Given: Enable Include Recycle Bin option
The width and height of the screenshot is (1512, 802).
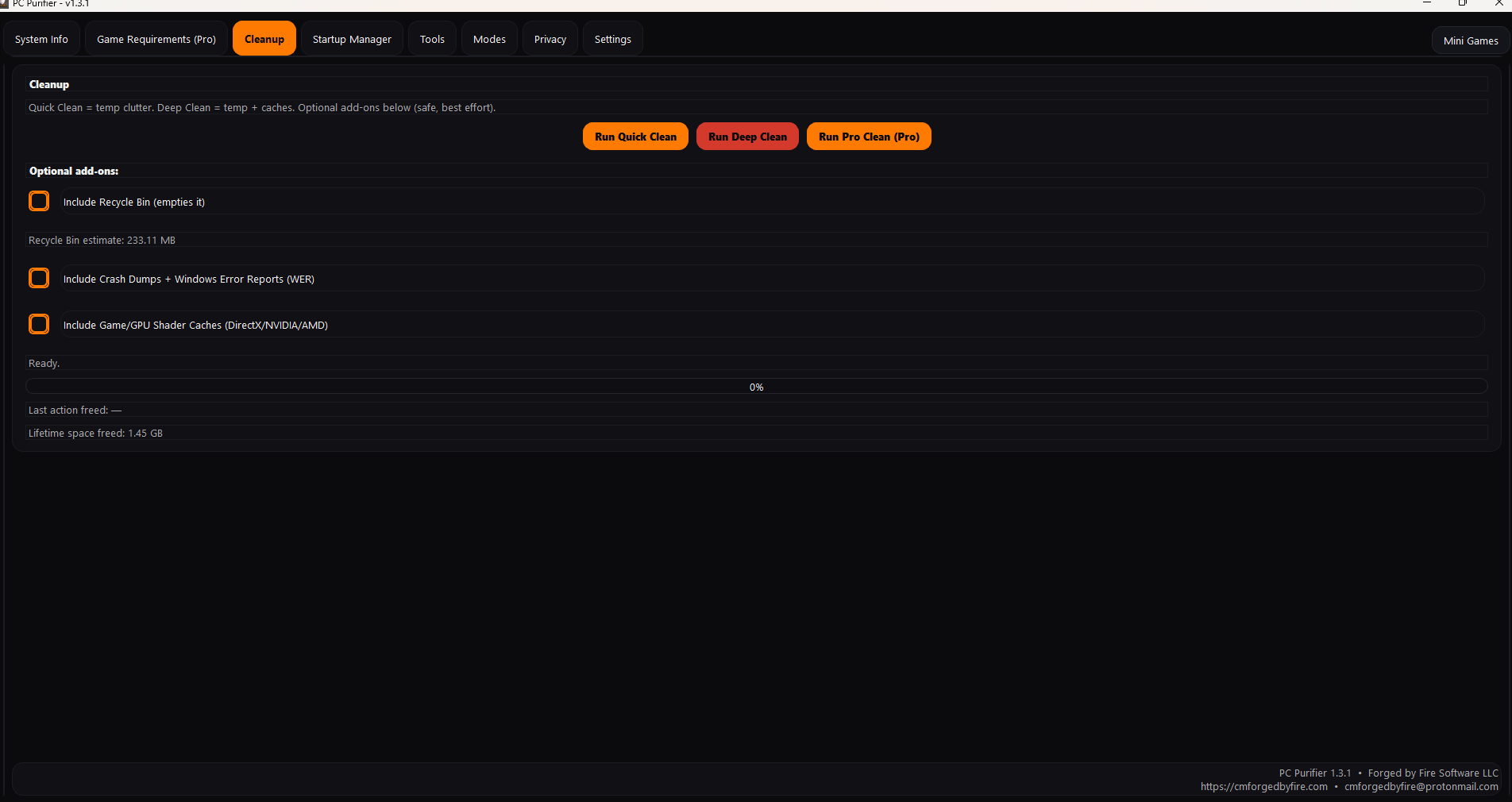Looking at the screenshot, I should point(38,201).
